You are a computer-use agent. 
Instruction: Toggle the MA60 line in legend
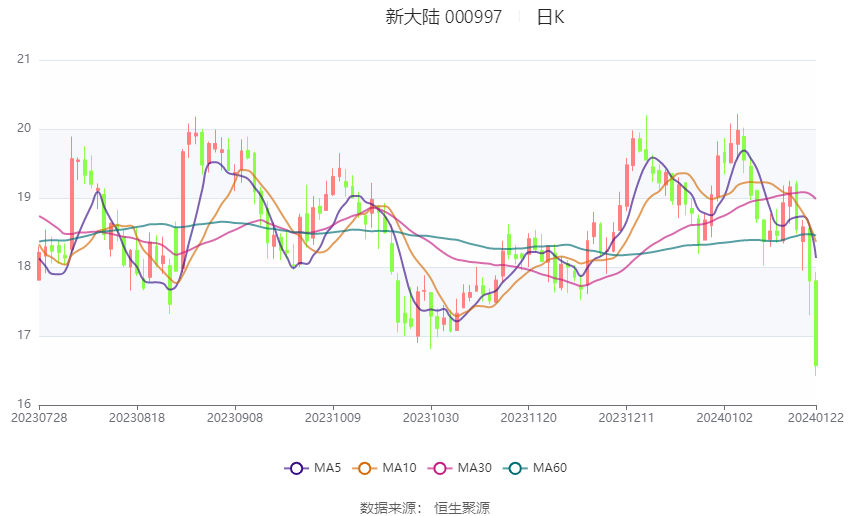pos(535,468)
